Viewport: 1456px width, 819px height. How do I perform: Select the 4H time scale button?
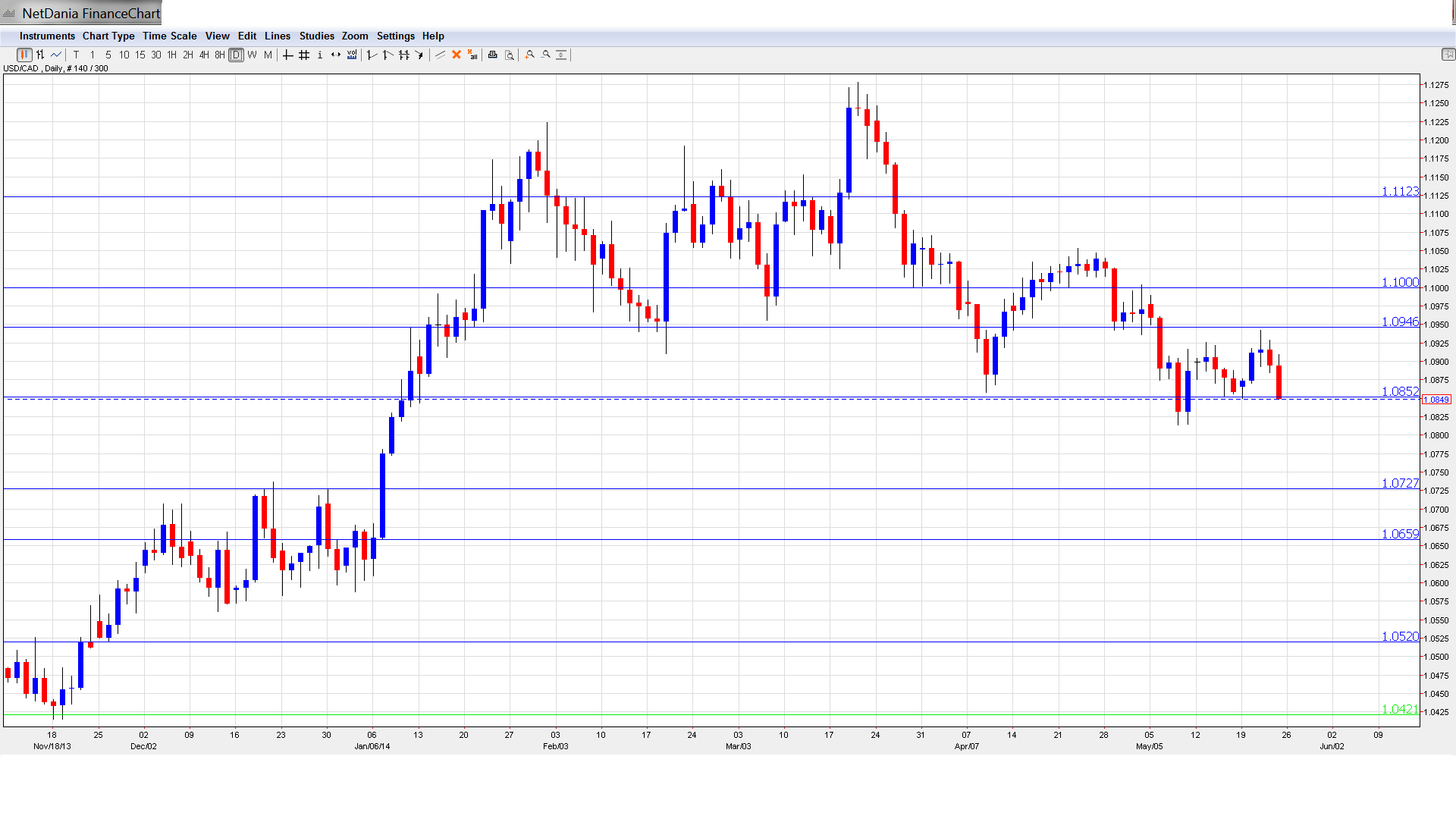[204, 55]
